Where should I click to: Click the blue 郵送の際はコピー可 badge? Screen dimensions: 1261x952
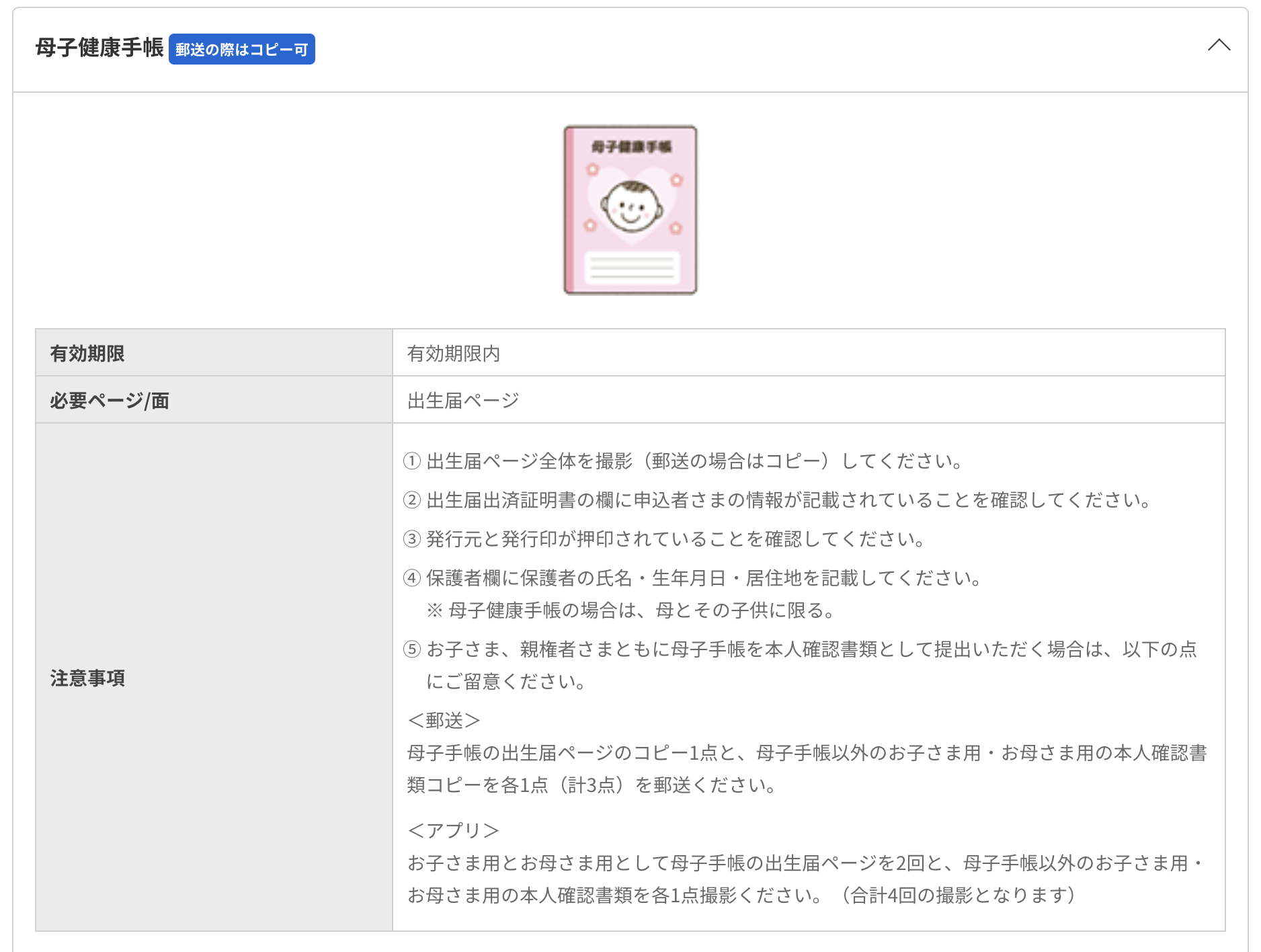point(241,50)
